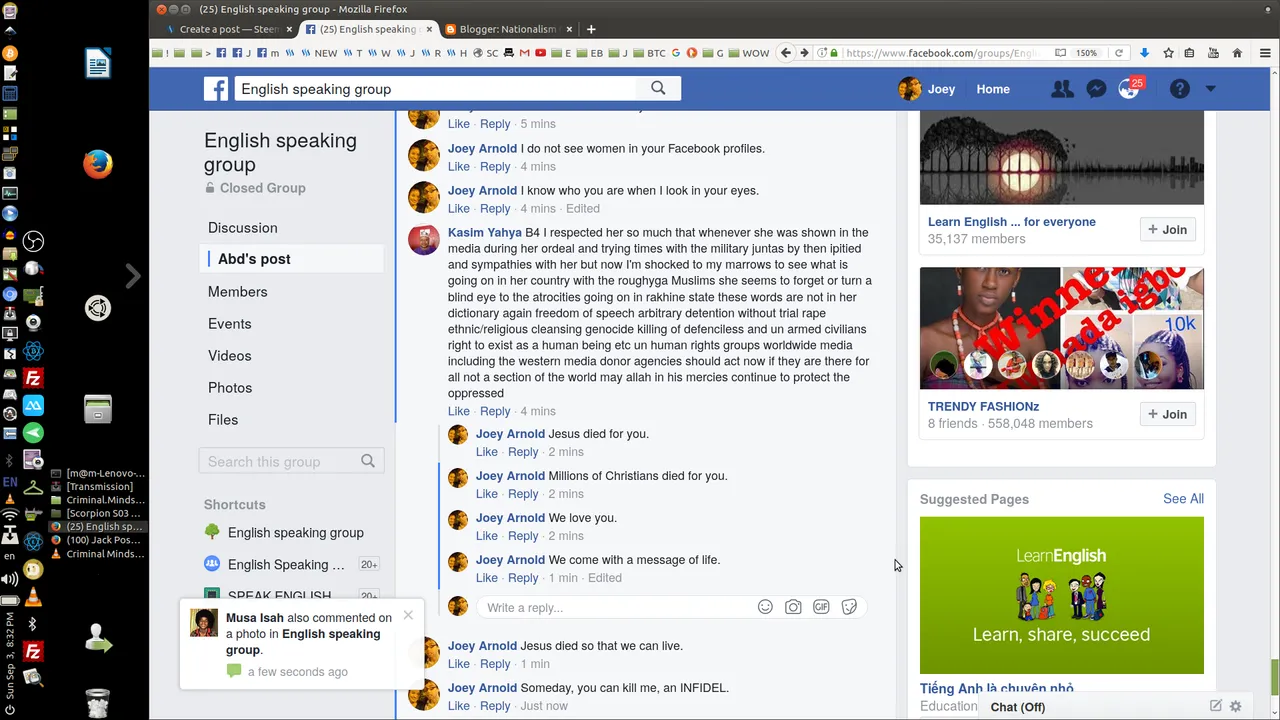Image resolution: width=1280 pixels, height=720 pixels.
Task: Open NEW bookmark in bookmarks toolbar
Action: tap(320, 53)
